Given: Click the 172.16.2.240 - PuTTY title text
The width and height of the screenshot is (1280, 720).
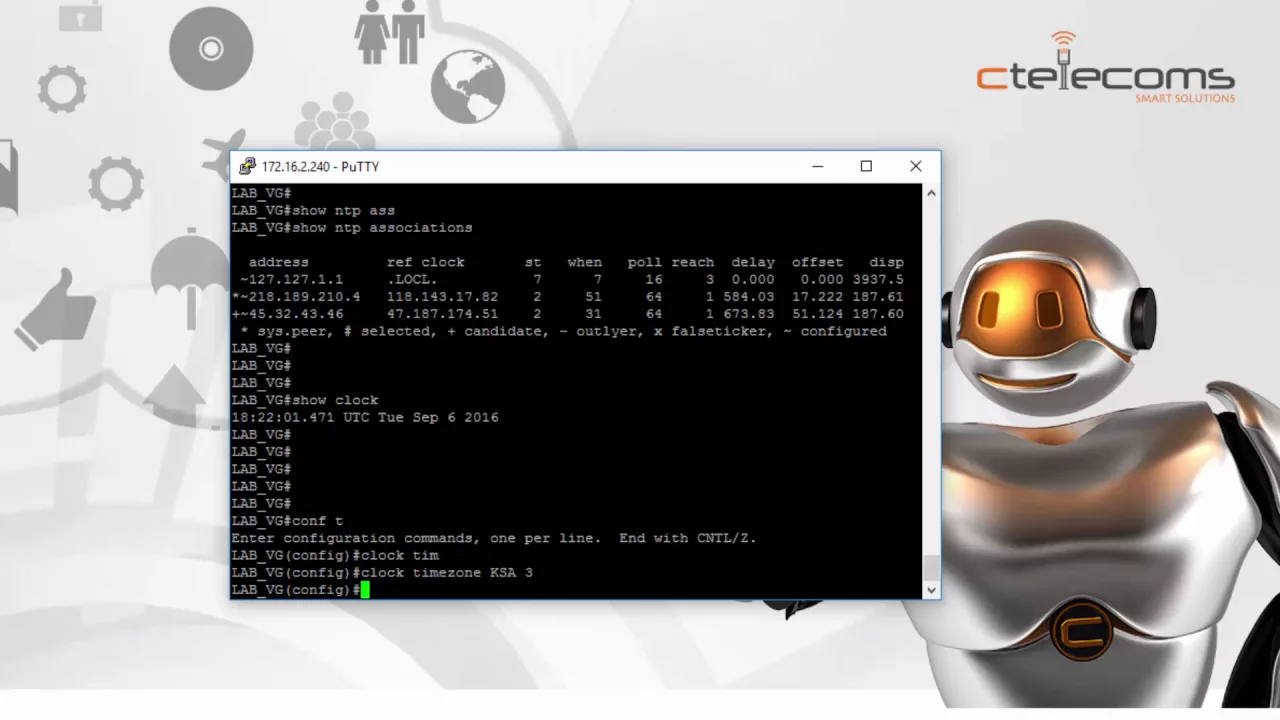Looking at the screenshot, I should coord(320,167).
